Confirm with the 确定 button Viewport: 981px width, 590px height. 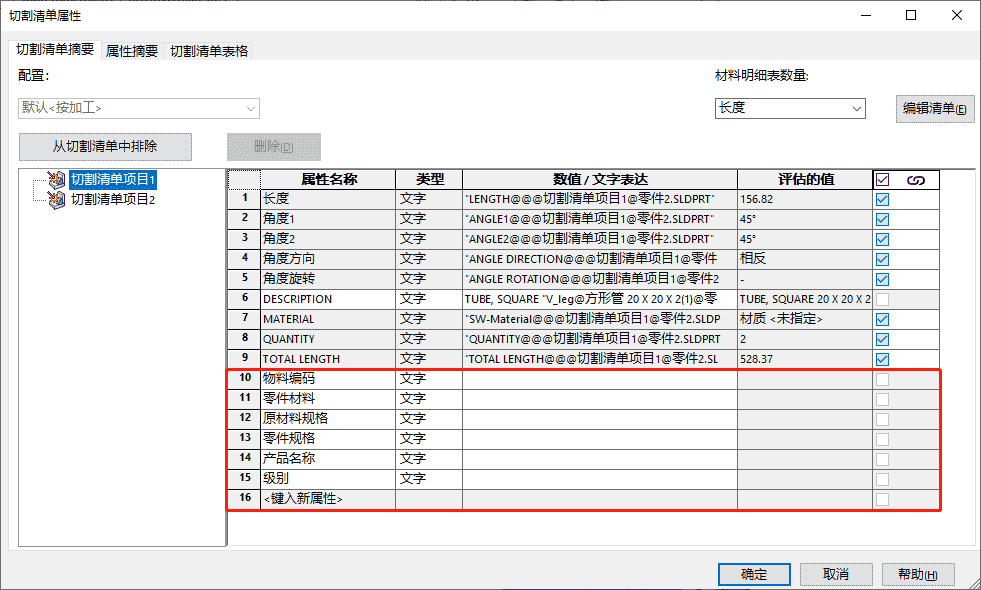click(754, 574)
